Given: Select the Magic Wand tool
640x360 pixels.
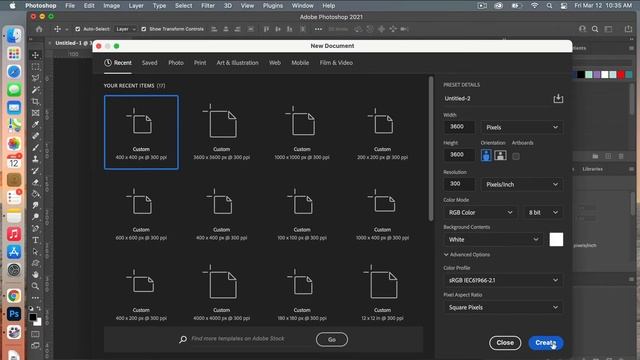Looking at the screenshot, I should coord(36,89).
